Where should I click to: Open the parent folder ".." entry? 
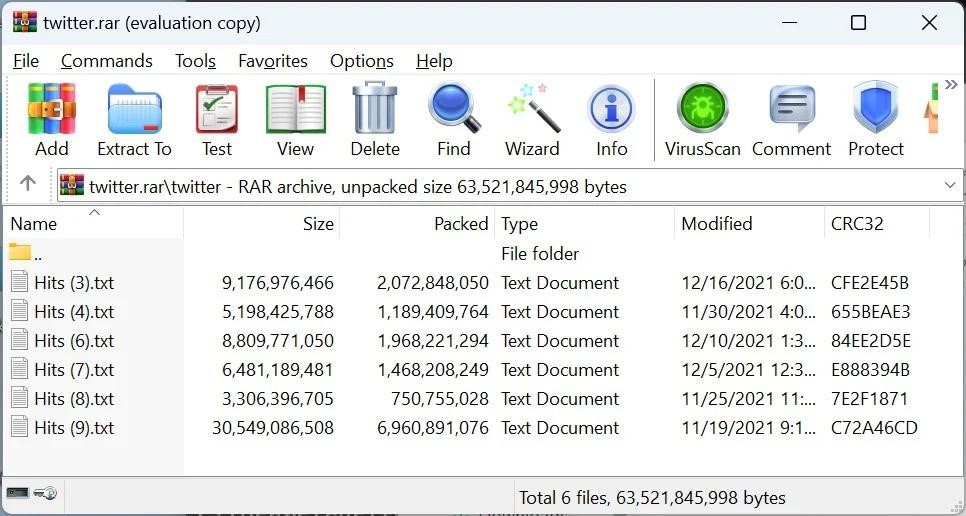38,254
